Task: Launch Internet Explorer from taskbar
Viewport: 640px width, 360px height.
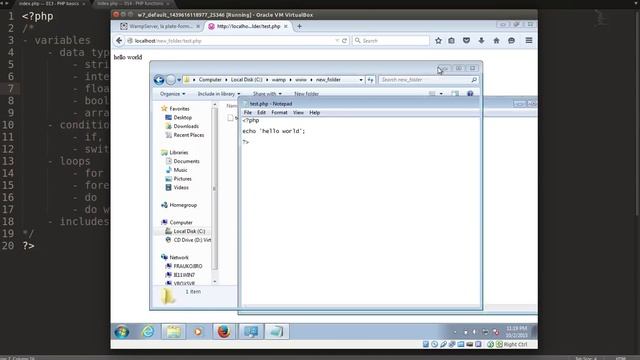Action: click(x=148, y=332)
